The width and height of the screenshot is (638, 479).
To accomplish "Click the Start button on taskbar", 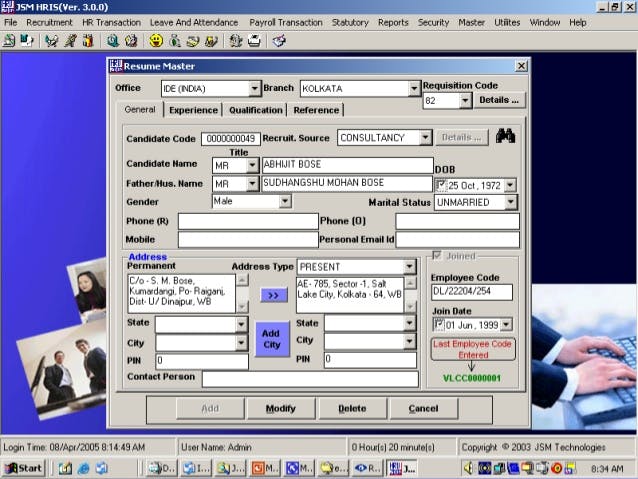I will (x=24, y=467).
